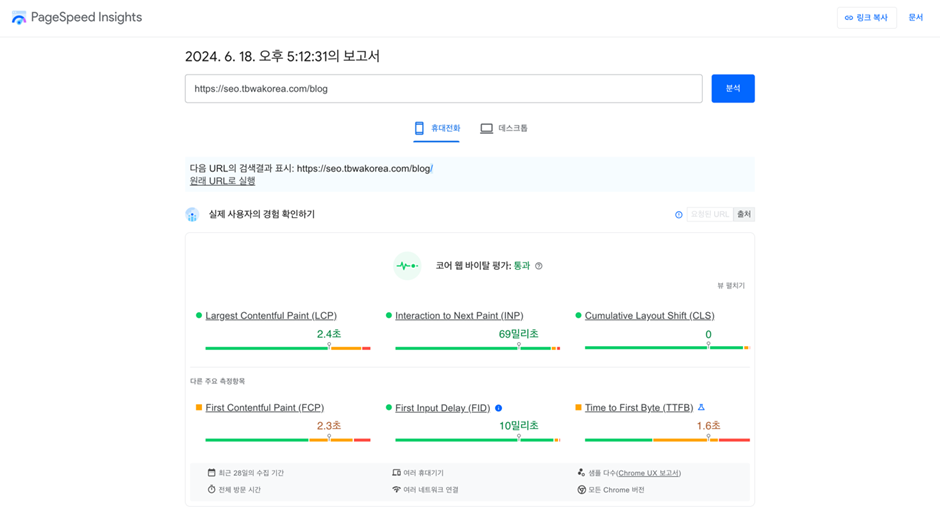Click the marker on the LCP distribution bar
Screen dimensions: 940x513
pos(329,345)
